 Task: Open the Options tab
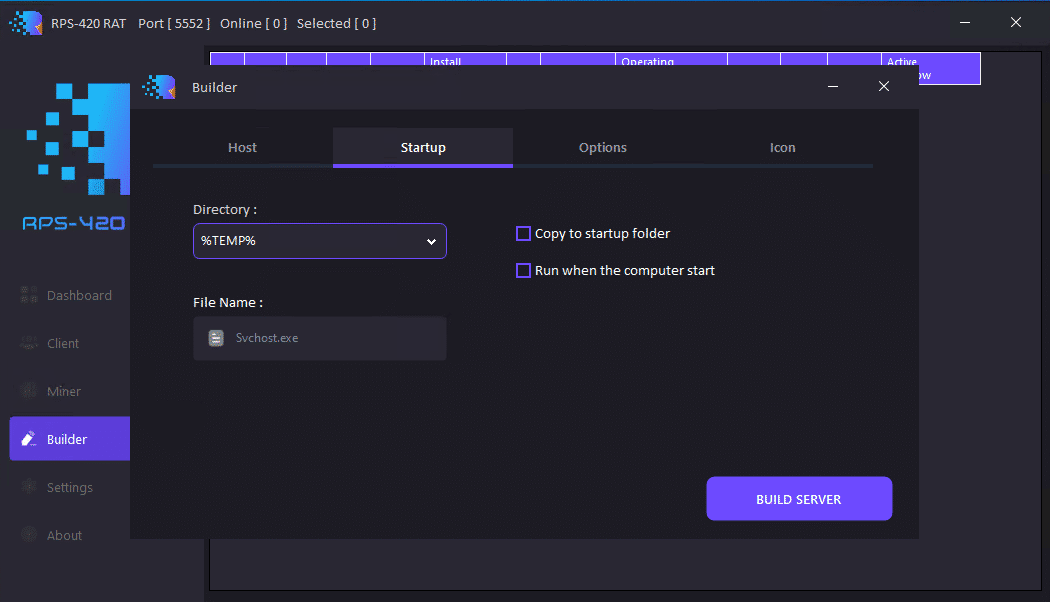click(x=602, y=147)
